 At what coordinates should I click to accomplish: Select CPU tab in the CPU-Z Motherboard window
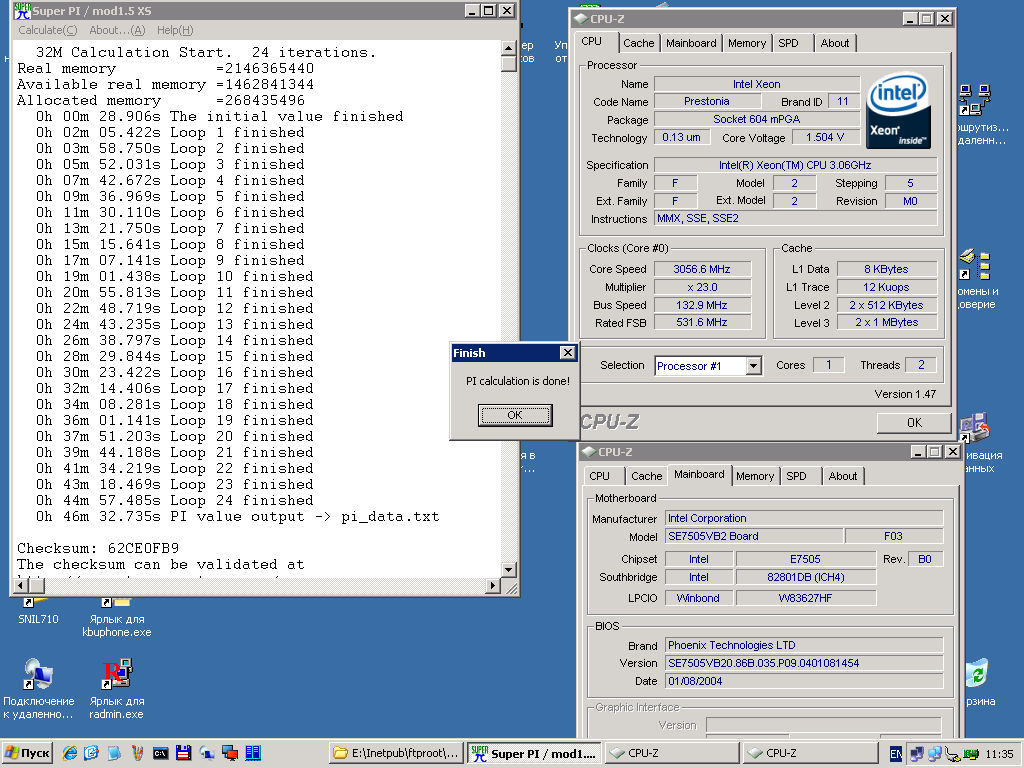[x=600, y=476]
